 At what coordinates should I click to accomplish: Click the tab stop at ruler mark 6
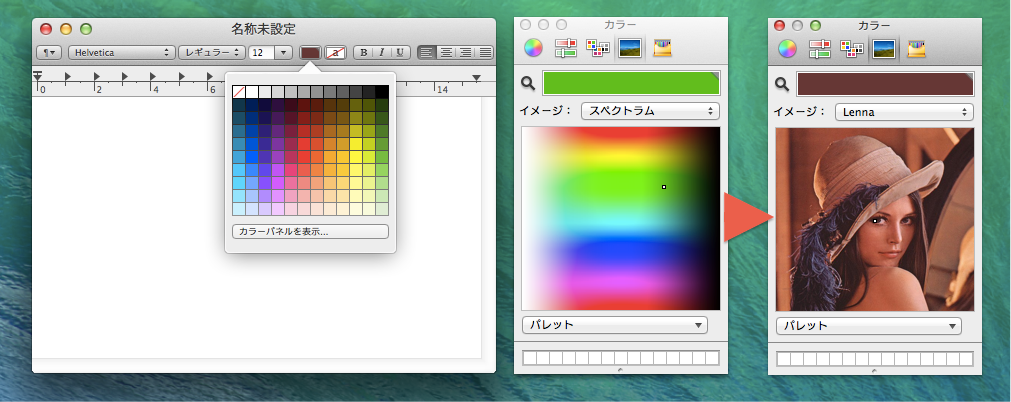pyautogui.click(x=210, y=77)
